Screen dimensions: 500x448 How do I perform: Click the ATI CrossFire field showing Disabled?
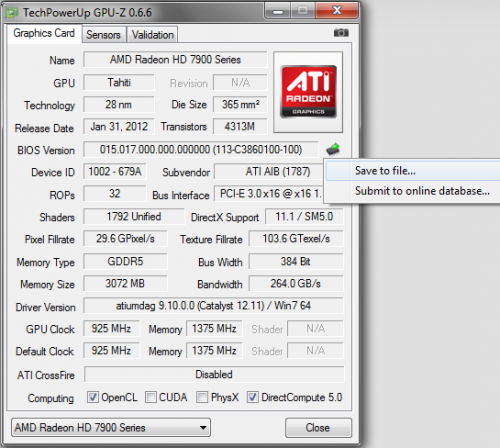214,374
